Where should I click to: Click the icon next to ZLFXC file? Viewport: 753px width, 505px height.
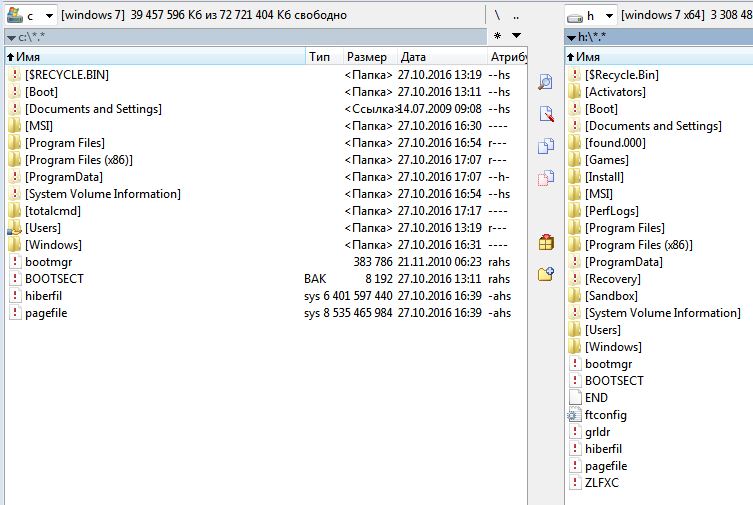tap(575, 482)
